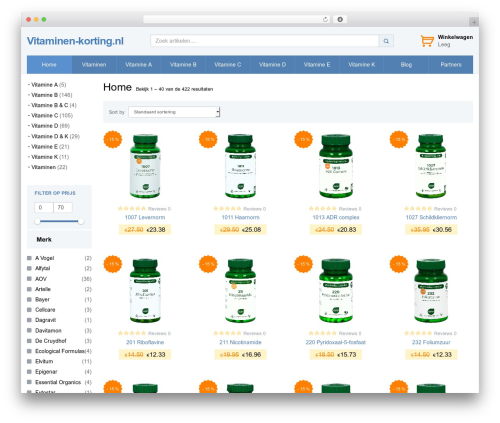Open the Standaard sortering sort dropdown
The width and height of the screenshot is (500, 423).
174,112
